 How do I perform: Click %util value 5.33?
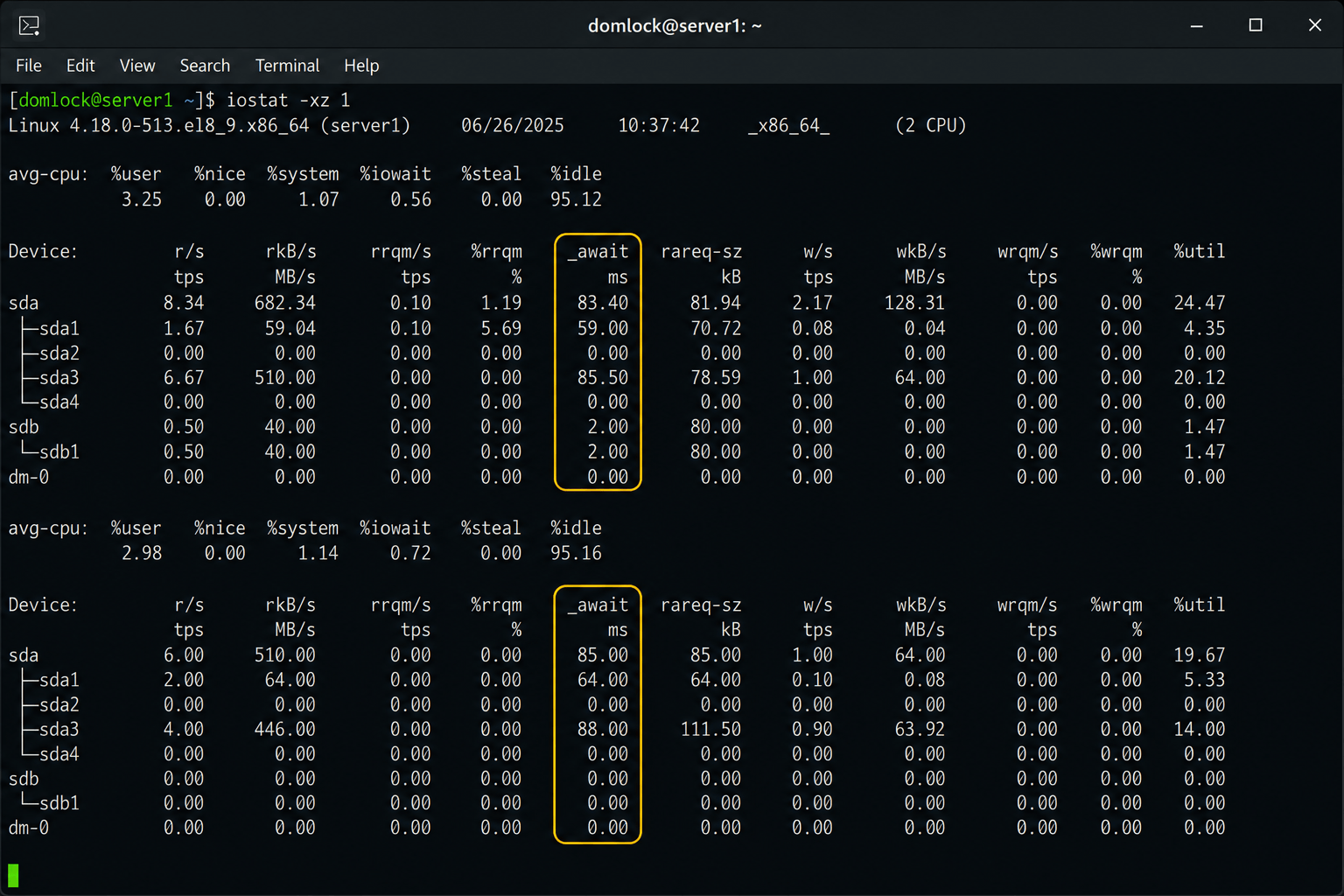tap(1205, 680)
